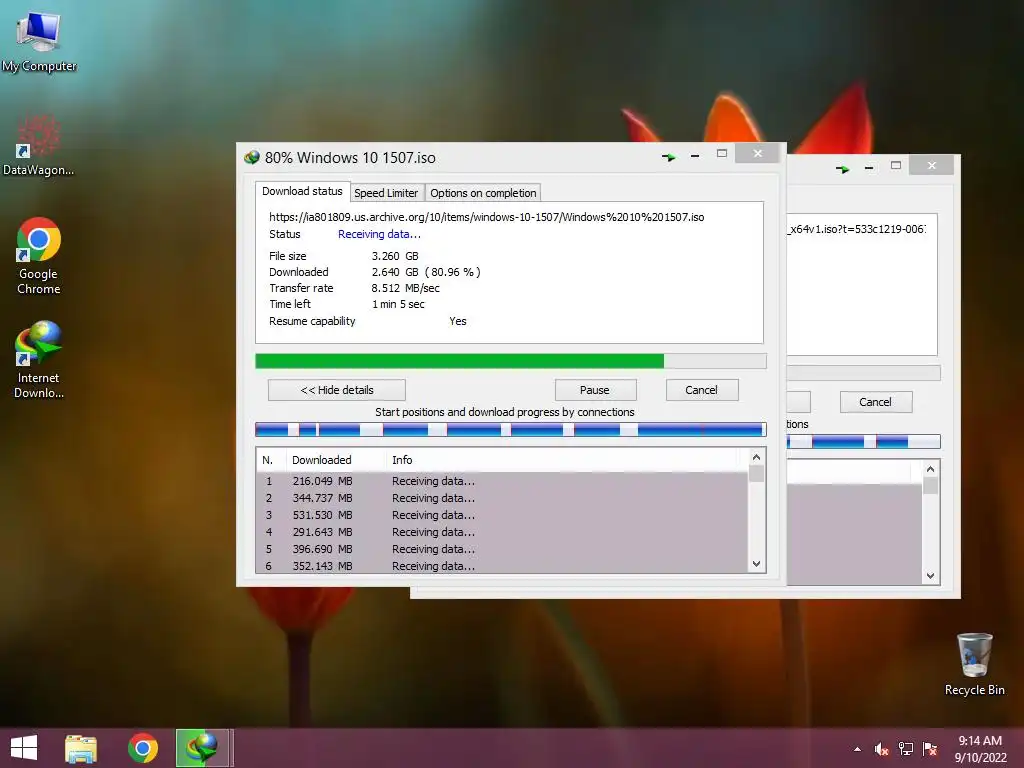The image size is (1024, 768).
Task: Click the Windows Start button
Action: (x=24, y=748)
